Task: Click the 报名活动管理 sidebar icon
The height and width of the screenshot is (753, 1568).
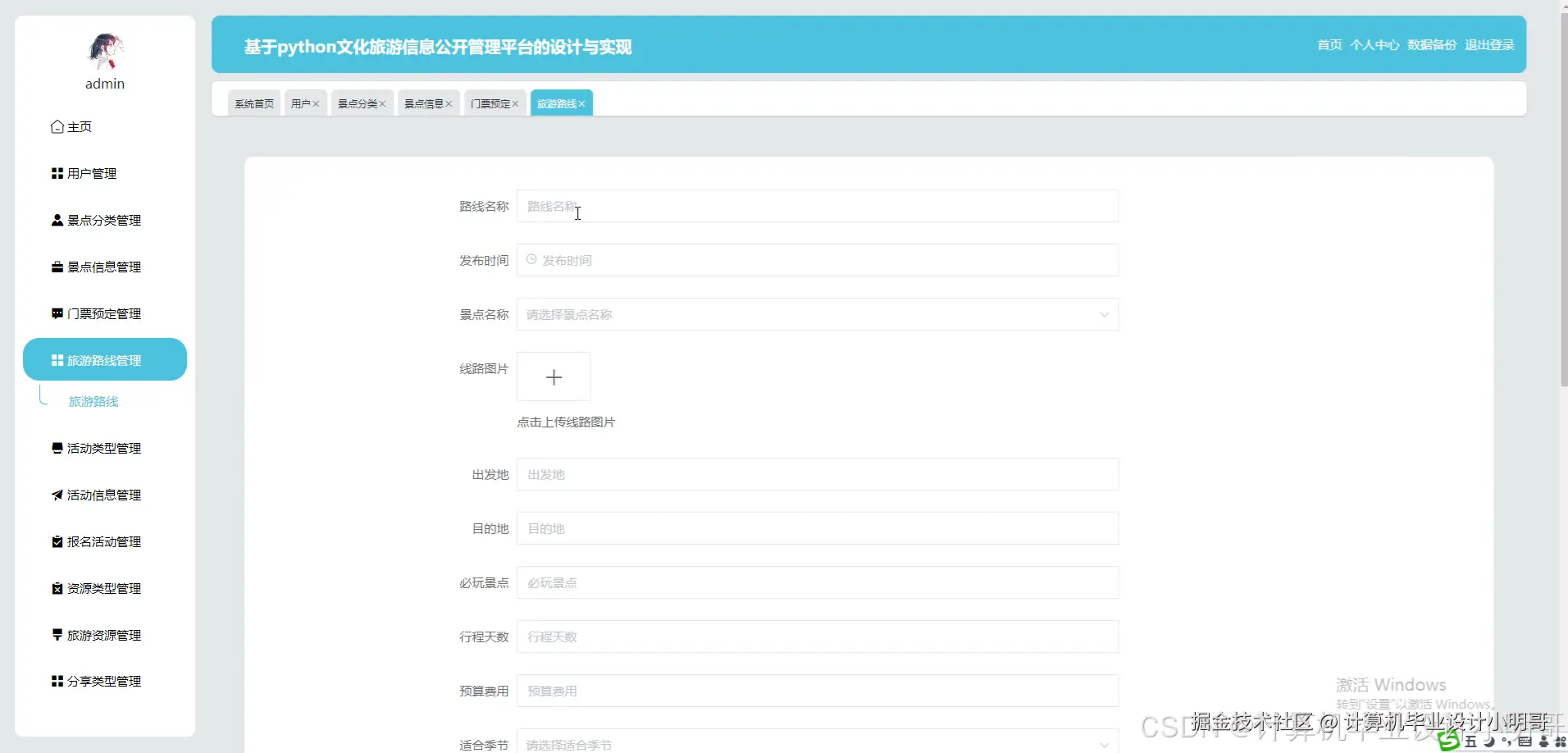Action: coord(56,541)
